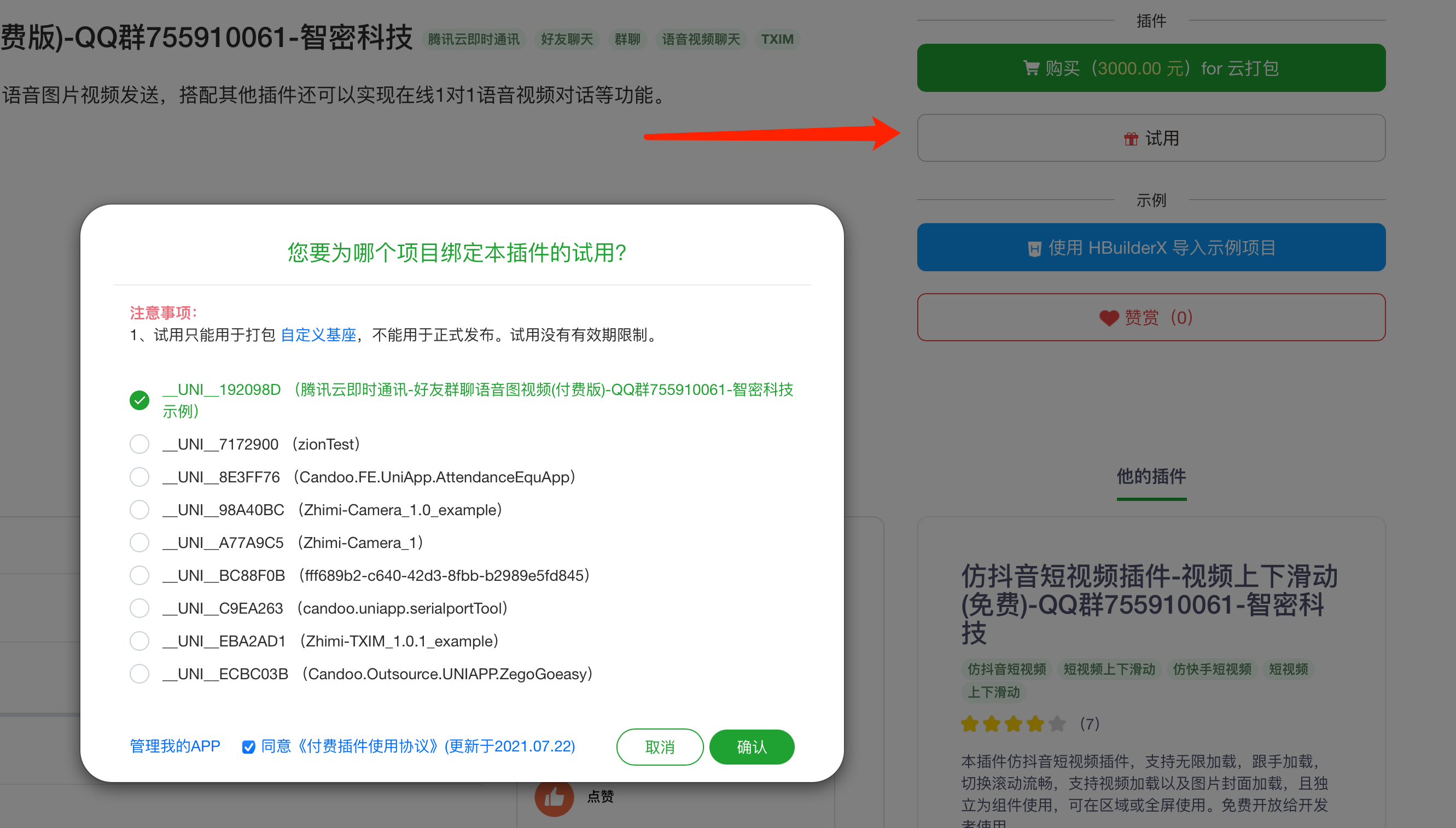This screenshot has width=1456, height=828.
Task: Click the red heart icon beside 赞赏
Action: 1109,318
